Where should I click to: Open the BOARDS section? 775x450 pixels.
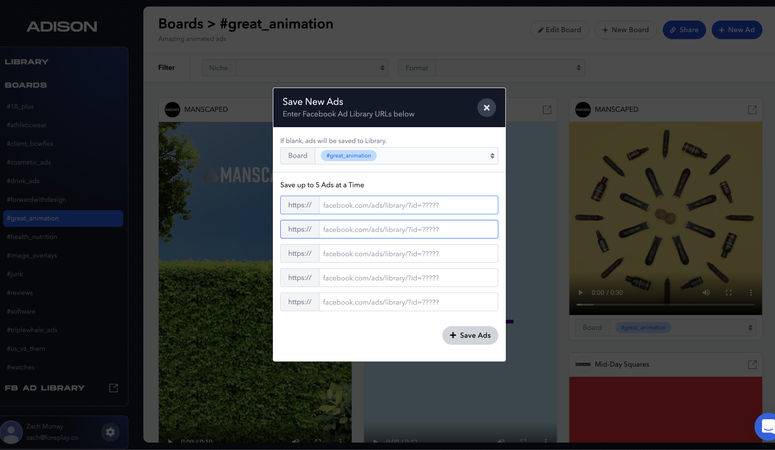26,85
